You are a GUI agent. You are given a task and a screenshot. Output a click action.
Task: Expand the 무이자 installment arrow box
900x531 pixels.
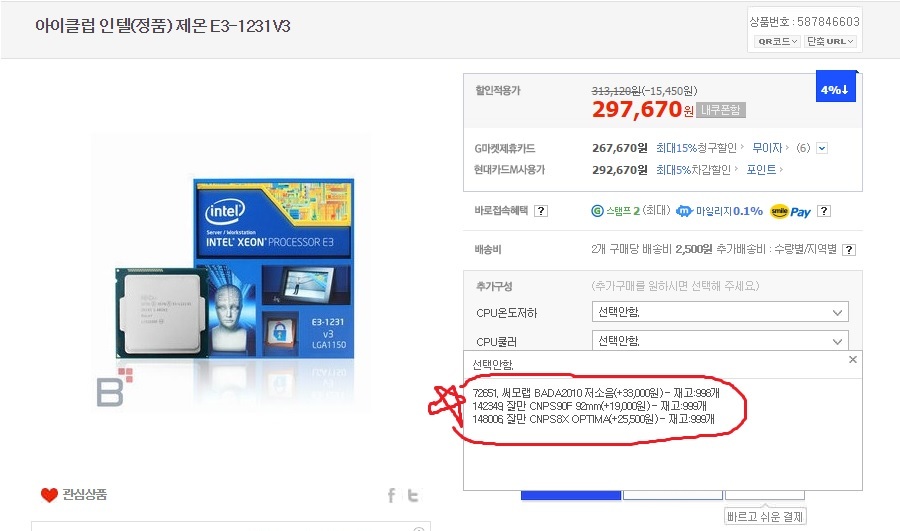(x=822, y=148)
